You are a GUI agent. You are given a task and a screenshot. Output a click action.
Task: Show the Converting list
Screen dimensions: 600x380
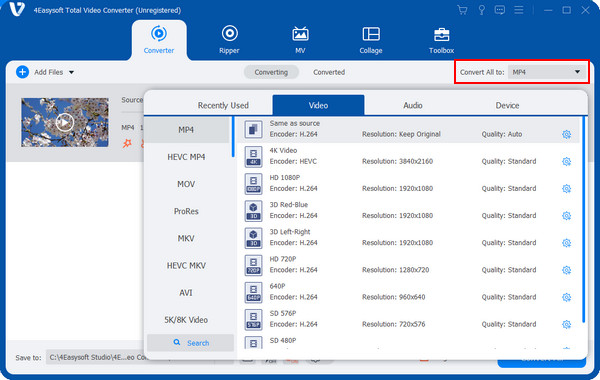(271, 72)
